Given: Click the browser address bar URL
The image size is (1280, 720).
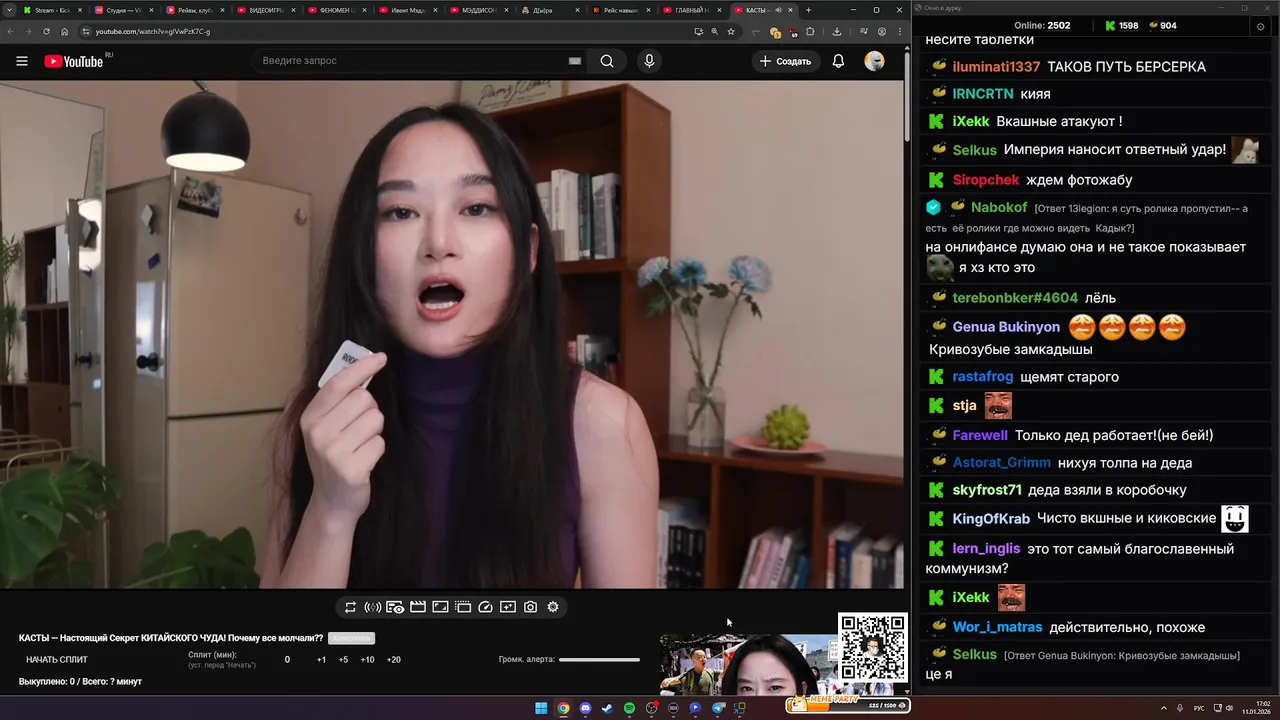Looking at the screenshot, I should [x=152, y=31].
